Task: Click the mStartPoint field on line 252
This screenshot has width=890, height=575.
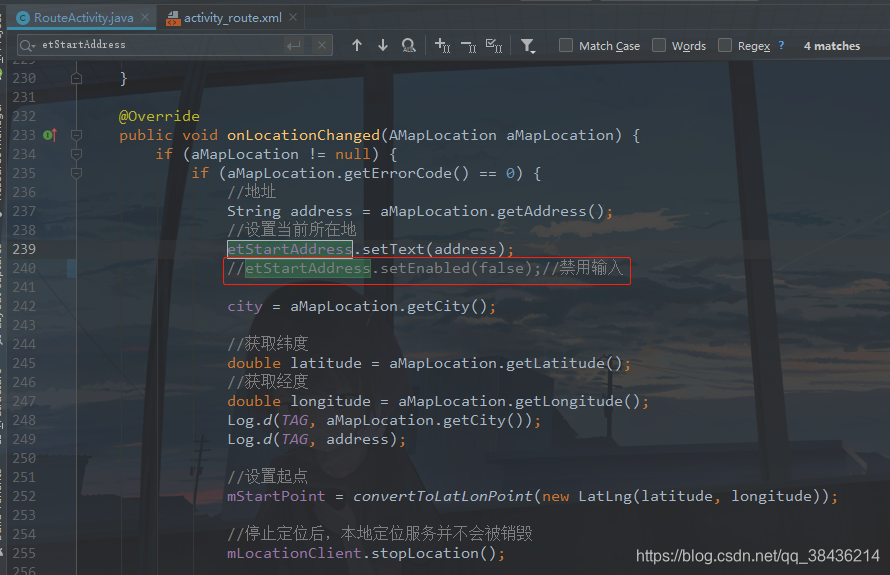Action: pyautogui.click(x=276, y=496)
